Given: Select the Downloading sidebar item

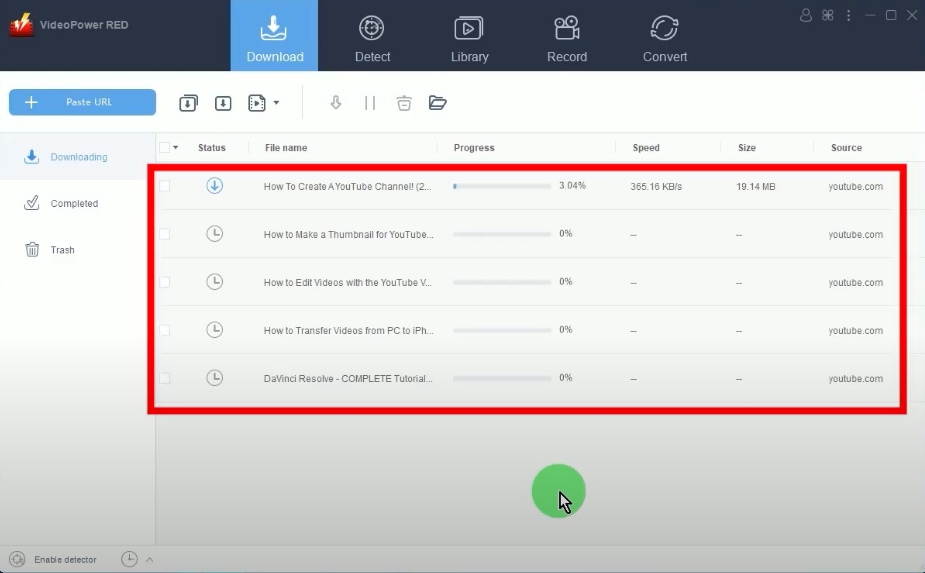Looking at the screenshot, I should (78, 157).
